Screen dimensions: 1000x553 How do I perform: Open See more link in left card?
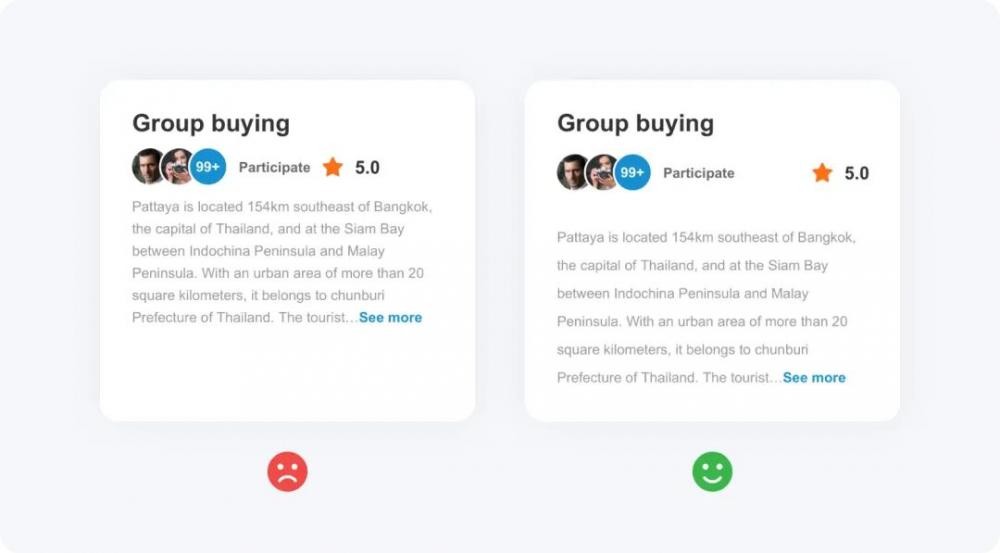(x=390, y=318)
